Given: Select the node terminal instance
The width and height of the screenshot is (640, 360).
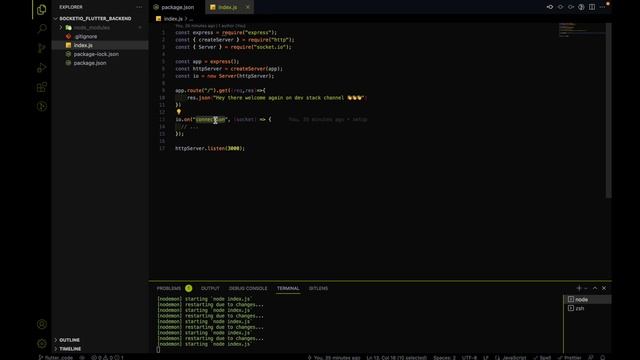Looking at the screenshot, I should pos(587,300).
